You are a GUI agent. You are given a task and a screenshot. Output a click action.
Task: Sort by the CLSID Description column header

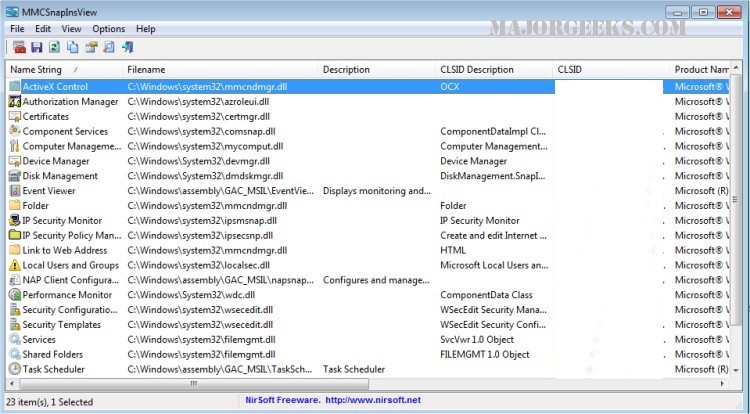click(494, 69)
